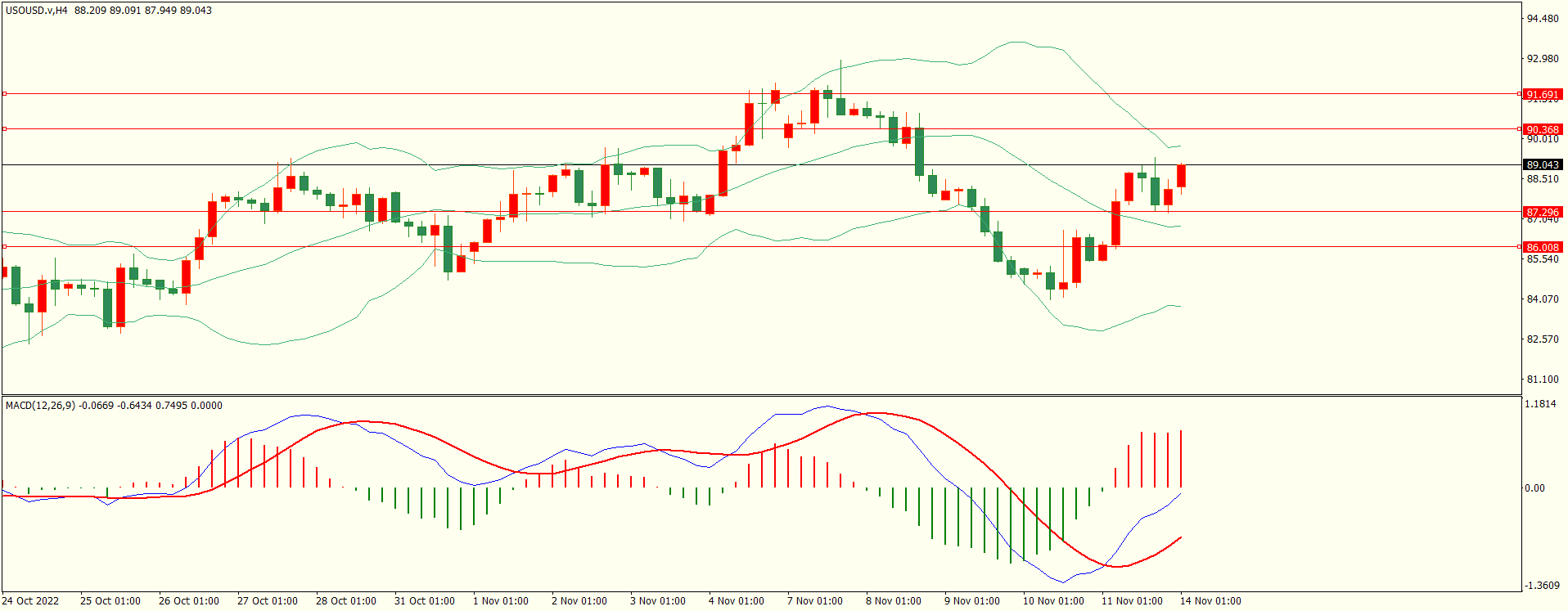Click the USOUSD.v,H4 chart title text

pos(37,11)
